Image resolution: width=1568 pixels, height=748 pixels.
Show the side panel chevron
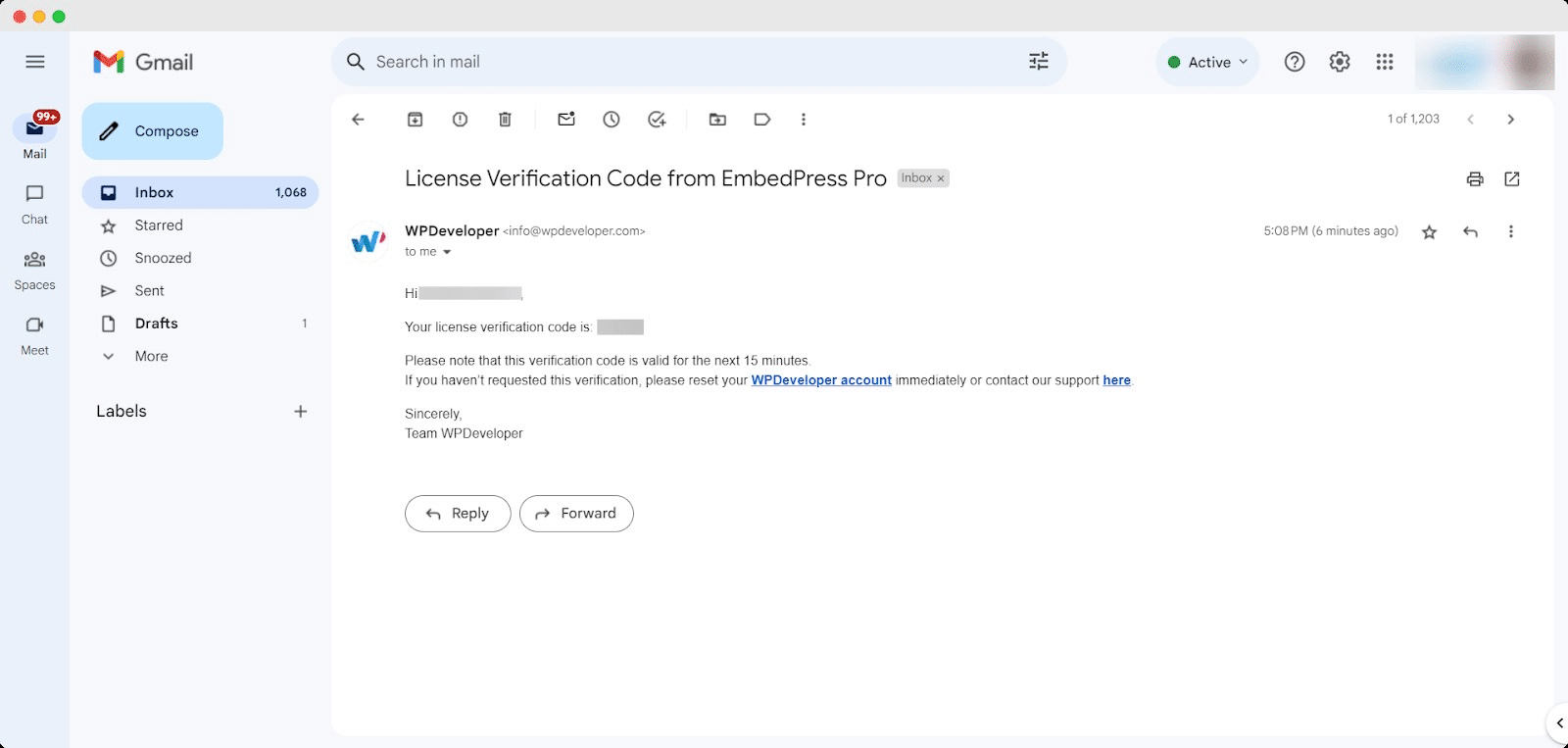[1558, 723]
